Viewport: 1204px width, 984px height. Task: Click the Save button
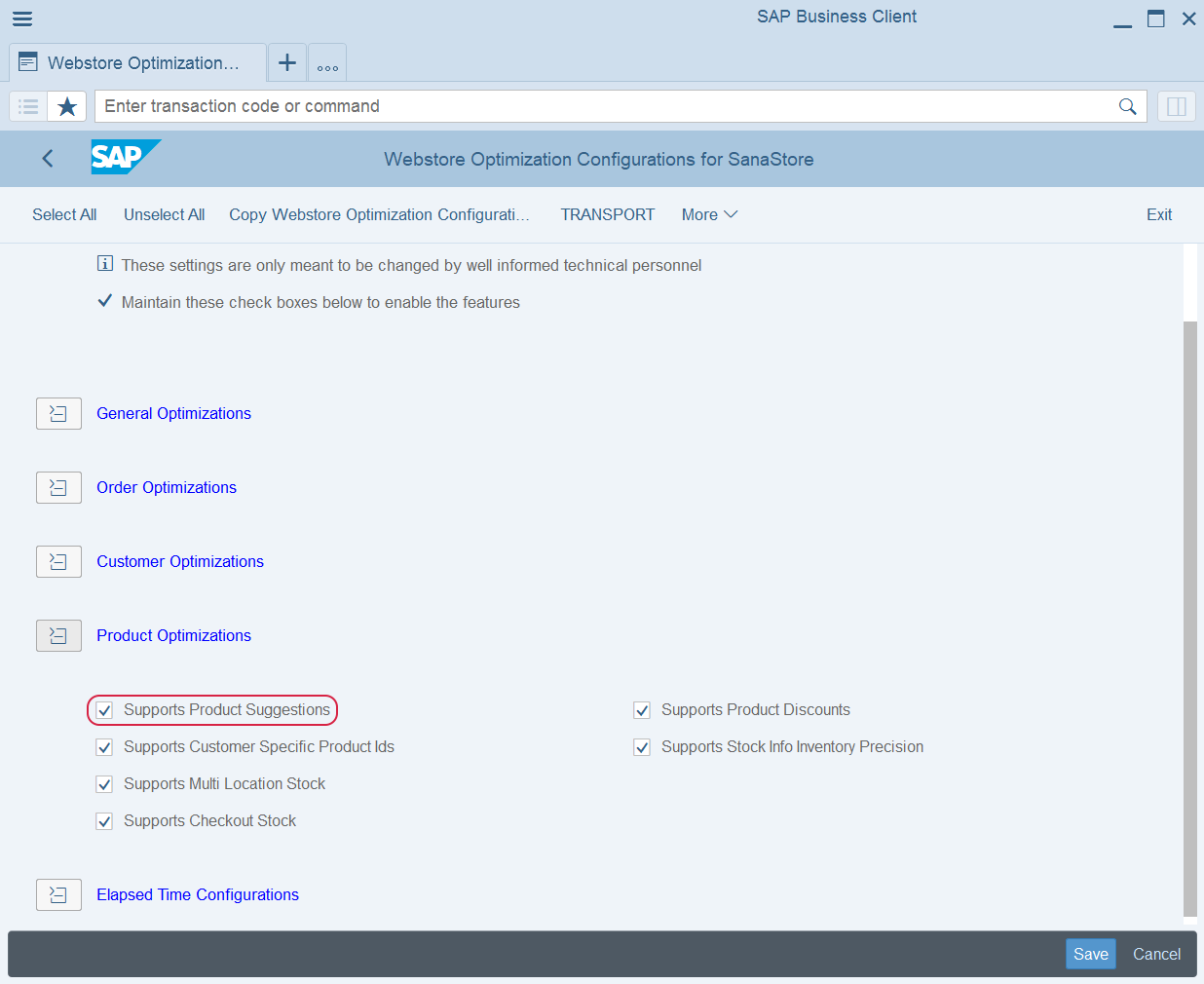click(1091, 954)
